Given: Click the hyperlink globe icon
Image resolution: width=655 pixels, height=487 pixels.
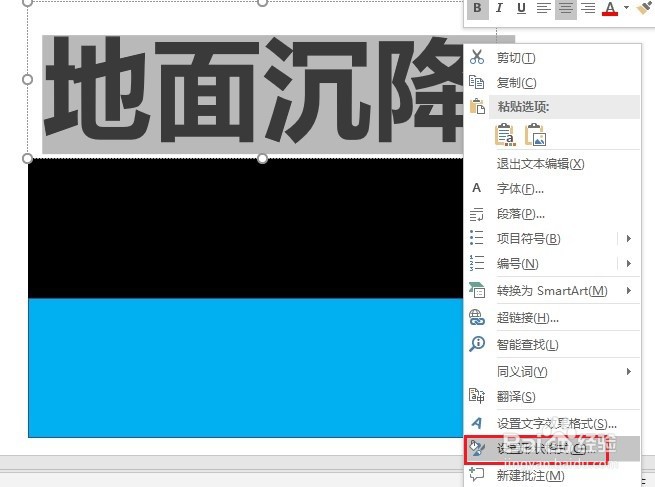Looking at the screenshot, I should coord(477,317).
